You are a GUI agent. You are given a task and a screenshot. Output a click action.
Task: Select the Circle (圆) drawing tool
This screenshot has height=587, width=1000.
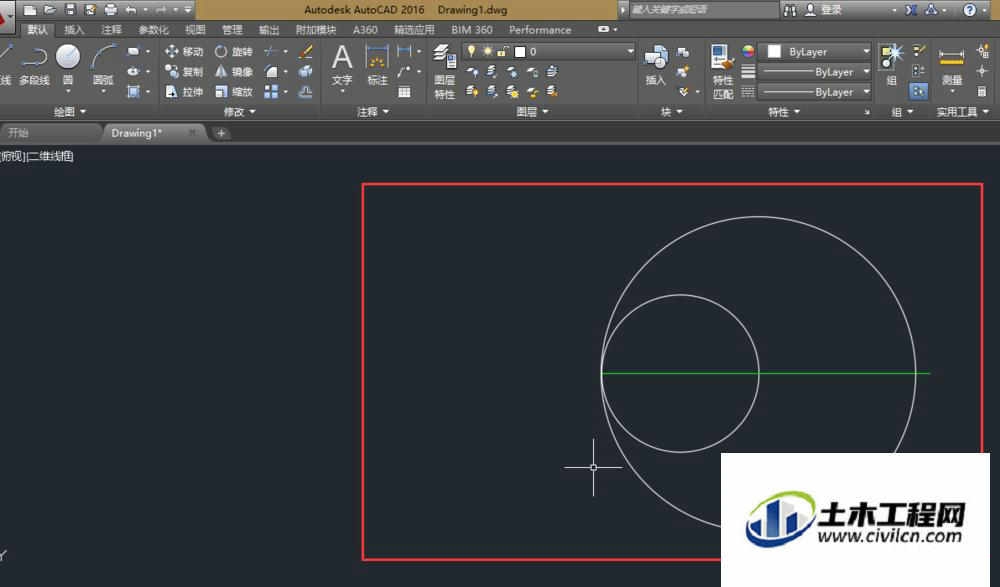(x=68, y=66)
